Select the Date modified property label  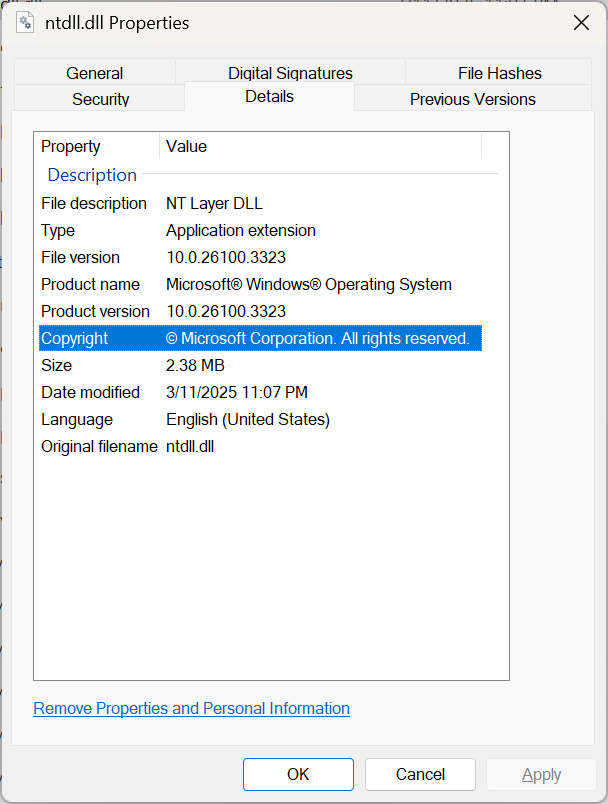(90, 392)
